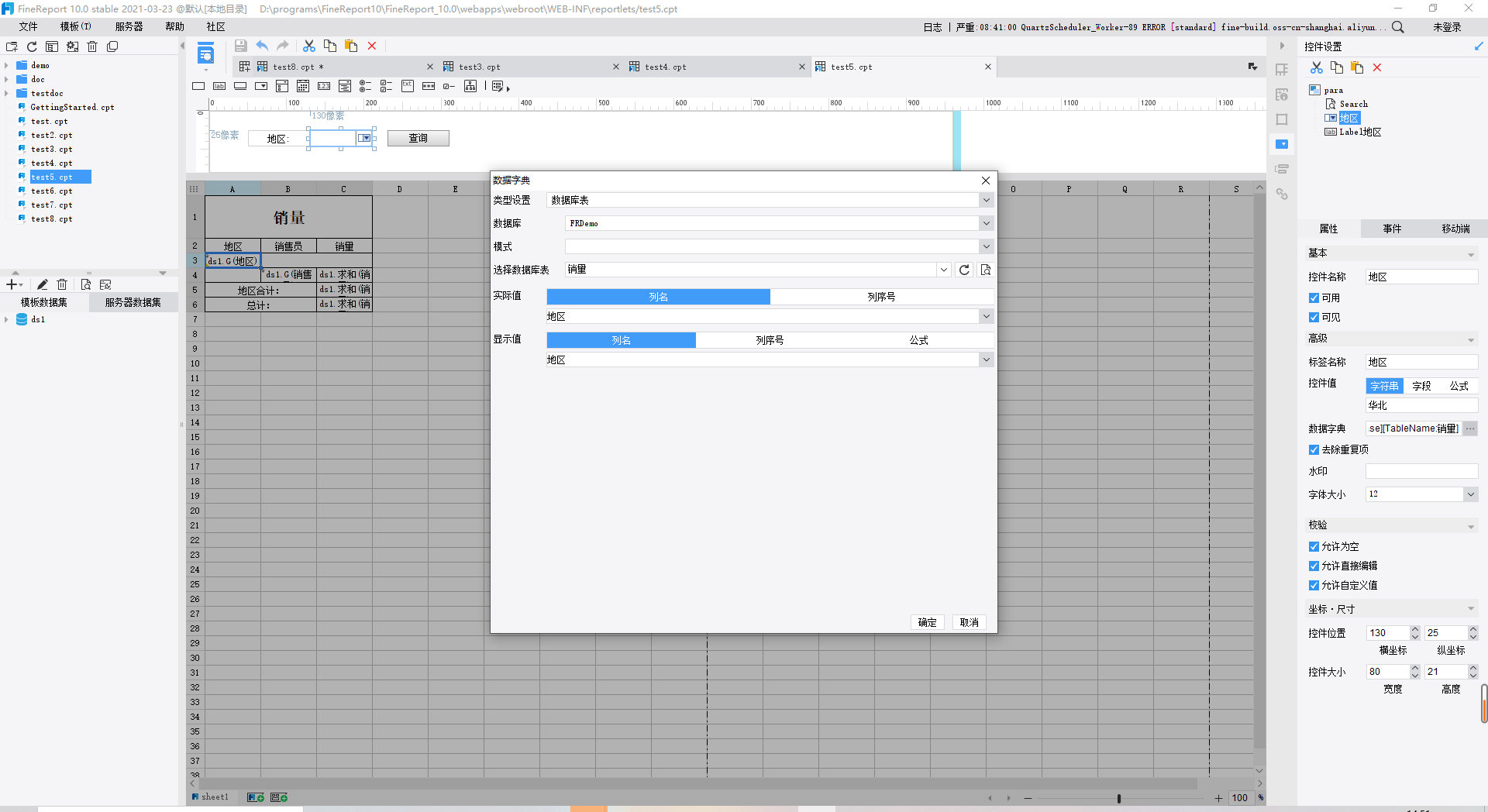Click the 控件名称 input field
The width and height of the screenshot is (1488, 812).
tap(1421, 277)
